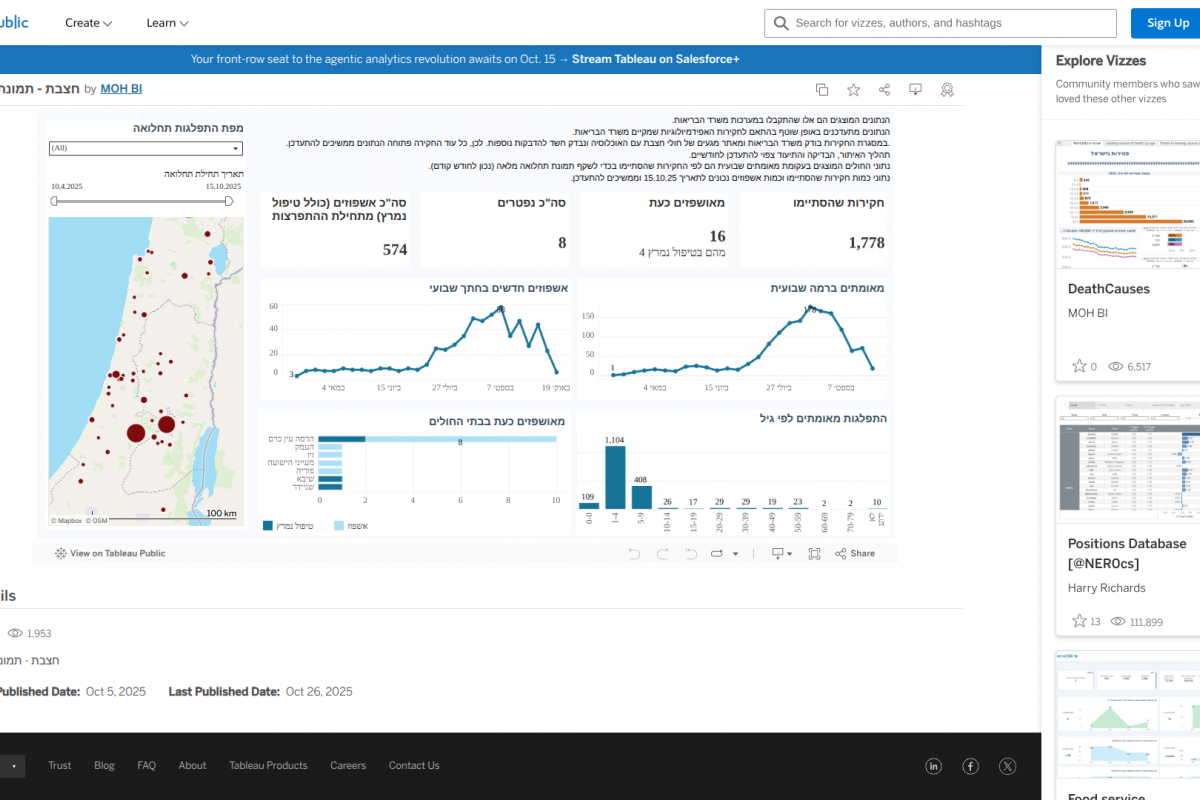
Task: Click View on Tableau Public link
Action: tap(110, 553)
